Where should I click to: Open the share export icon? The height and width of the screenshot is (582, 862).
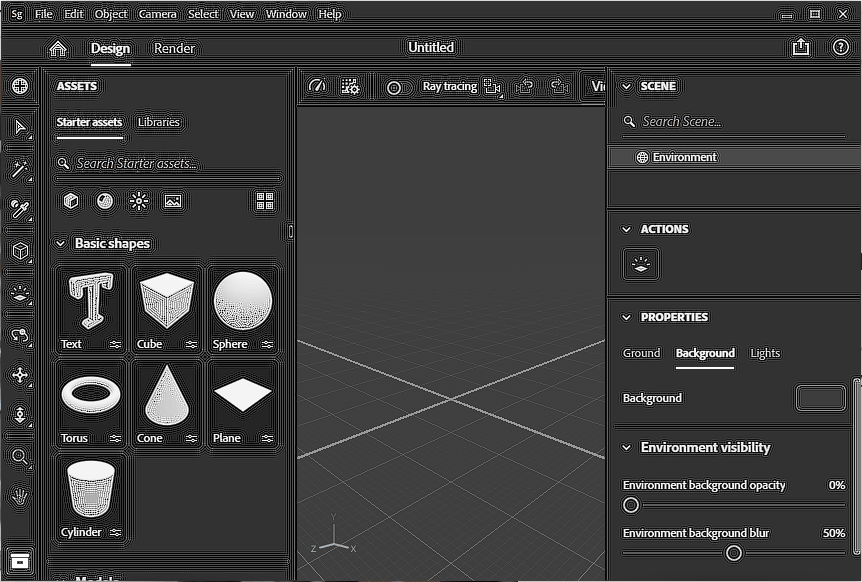coord(801,47)
